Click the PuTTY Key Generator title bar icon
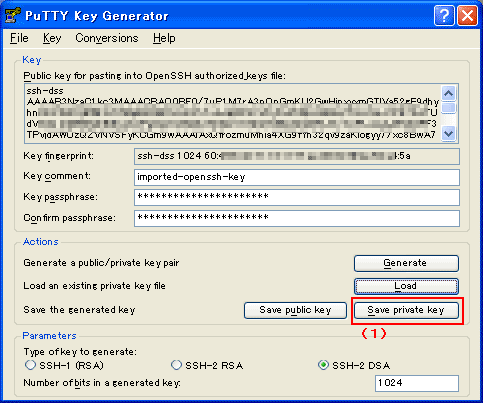The image size is (483, 403). click(13, 16)
